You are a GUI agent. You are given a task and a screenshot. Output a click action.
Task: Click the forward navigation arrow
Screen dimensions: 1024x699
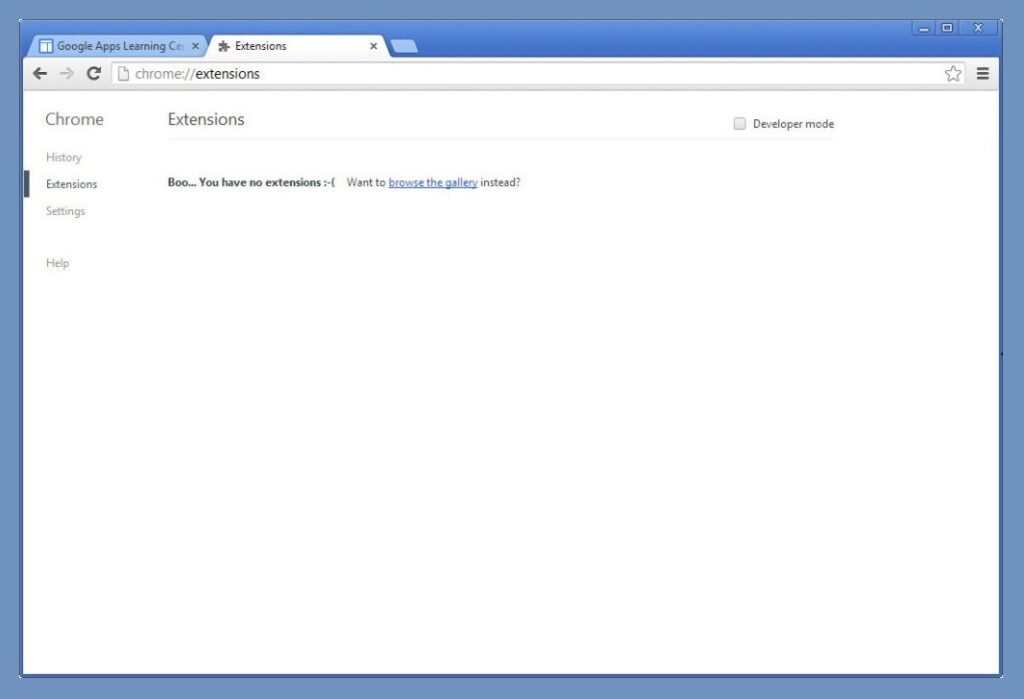click(67, 73)
